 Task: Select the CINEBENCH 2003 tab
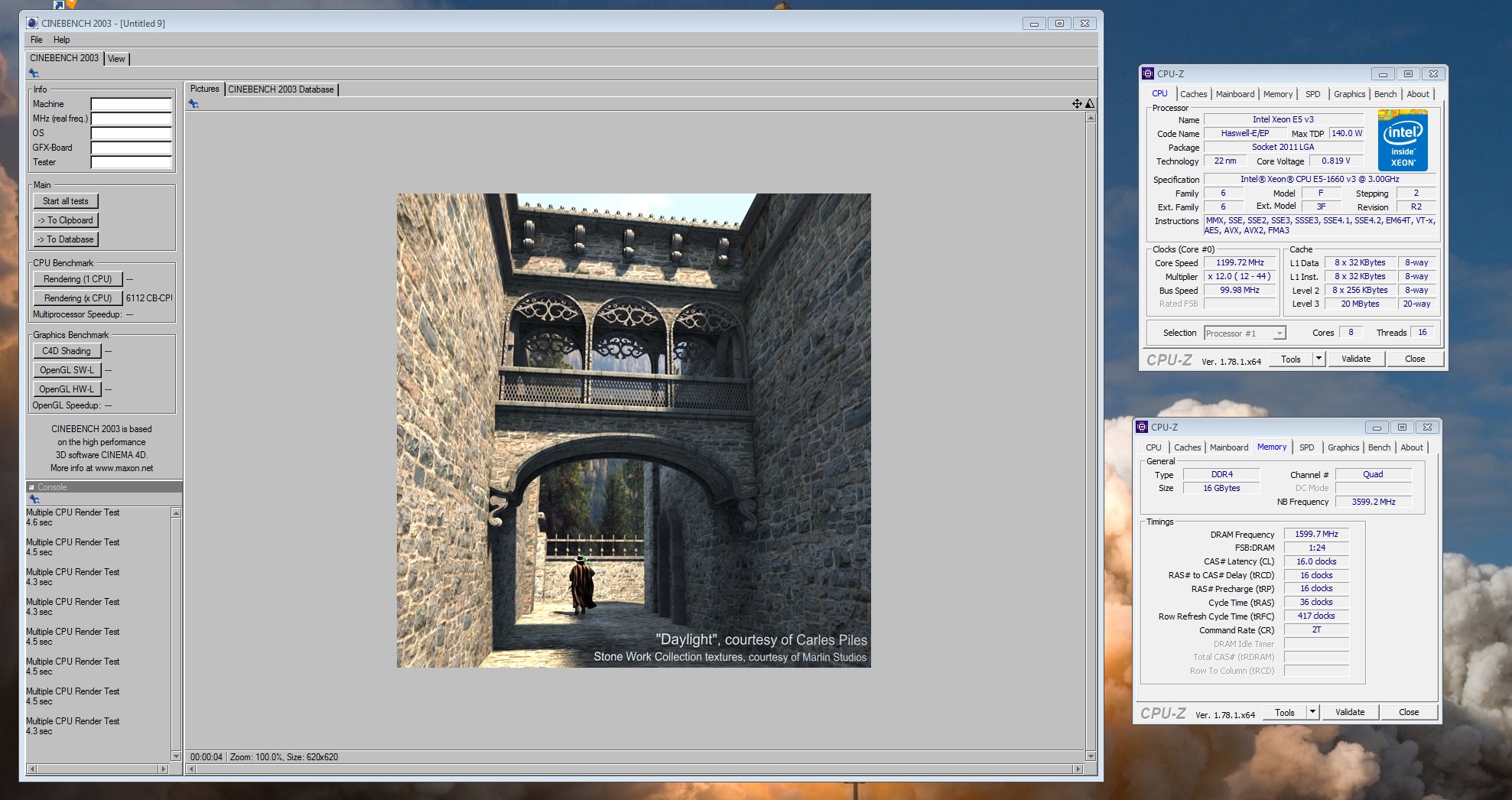64,58
